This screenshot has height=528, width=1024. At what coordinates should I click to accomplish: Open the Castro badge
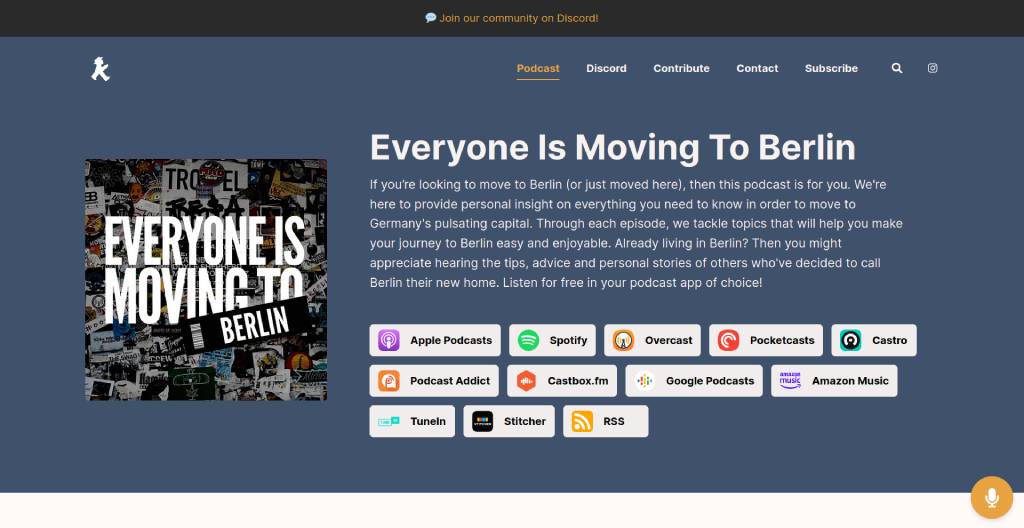click(x=873, y=340)
